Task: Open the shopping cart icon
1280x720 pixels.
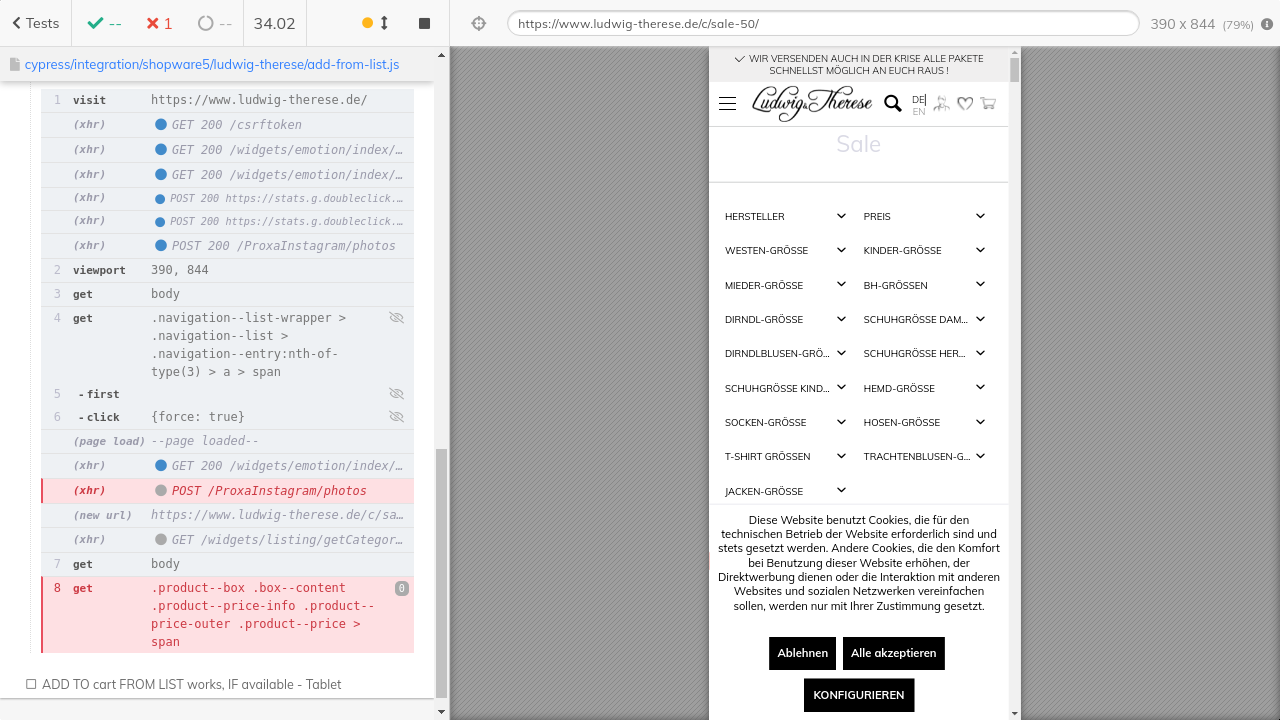Action: pyautogui.click(x=988, y=103)
